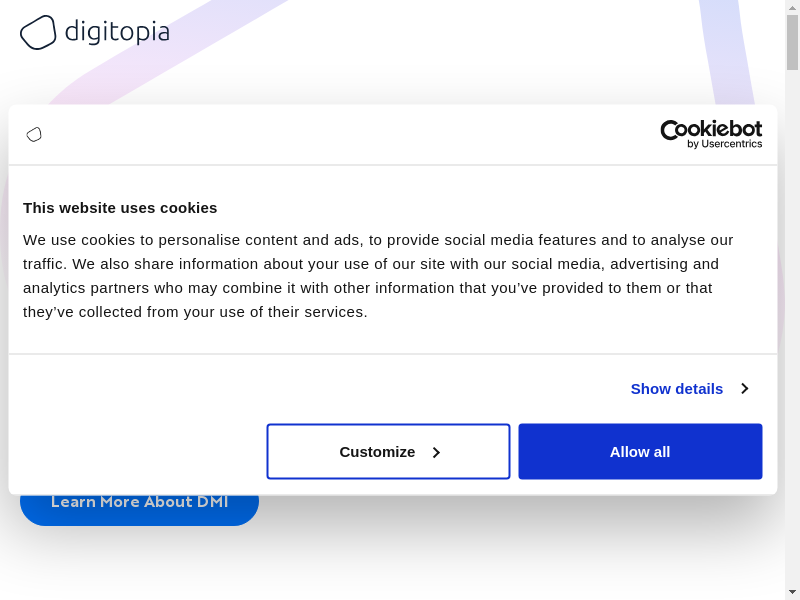Image resolution: width=800 pixels, height=600 pixels.
Task: Open the Show details link
Action: click(676, 388)
